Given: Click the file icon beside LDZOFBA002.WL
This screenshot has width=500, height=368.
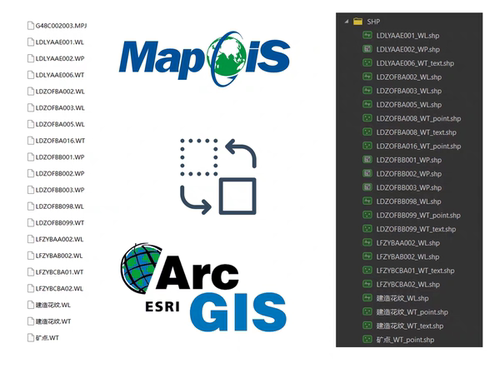Looking at the screenshot, I should coord(30,91).
